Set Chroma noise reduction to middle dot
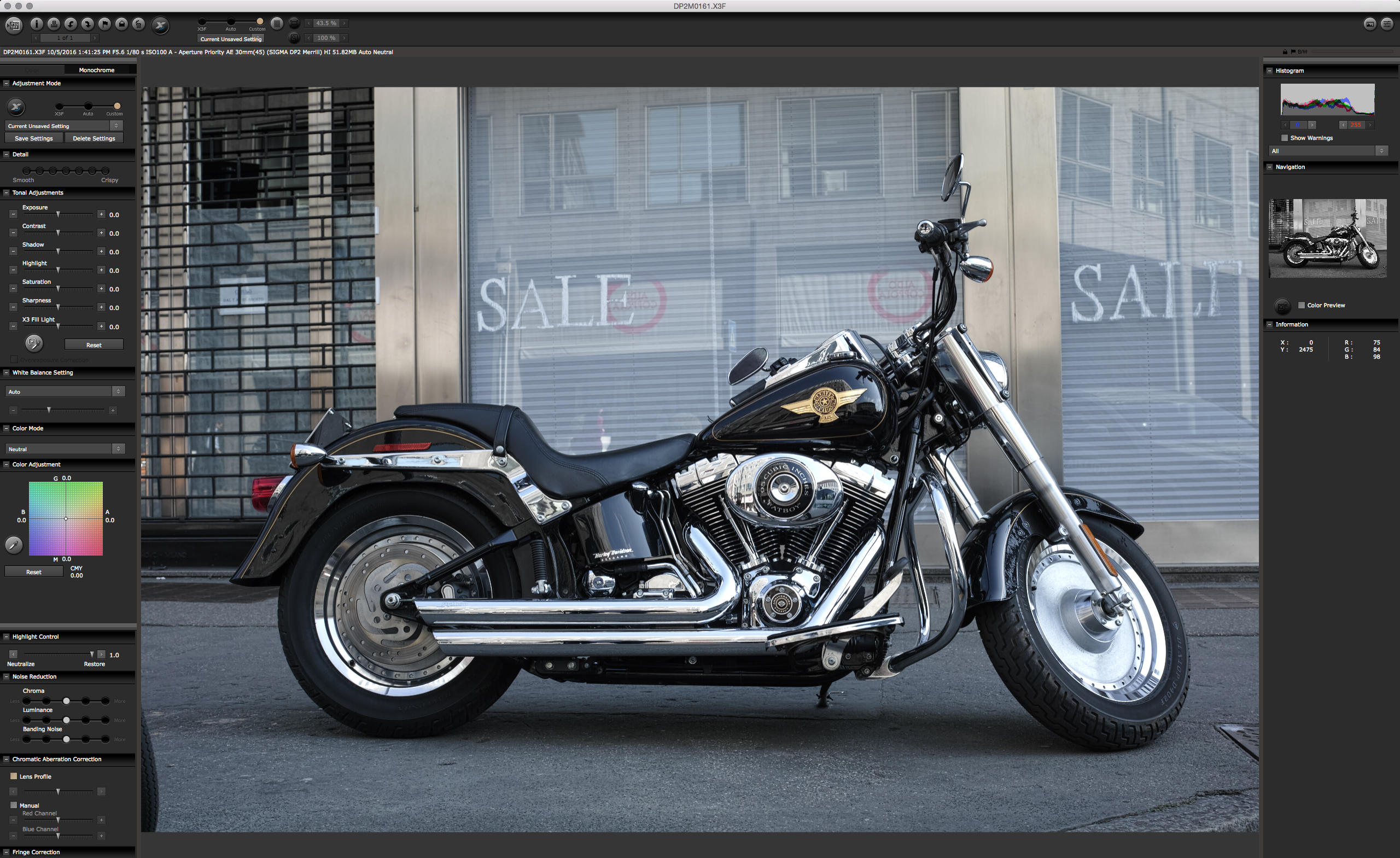Image resolution: width=1400 pixels, height=858 pixels. point(67,701)
